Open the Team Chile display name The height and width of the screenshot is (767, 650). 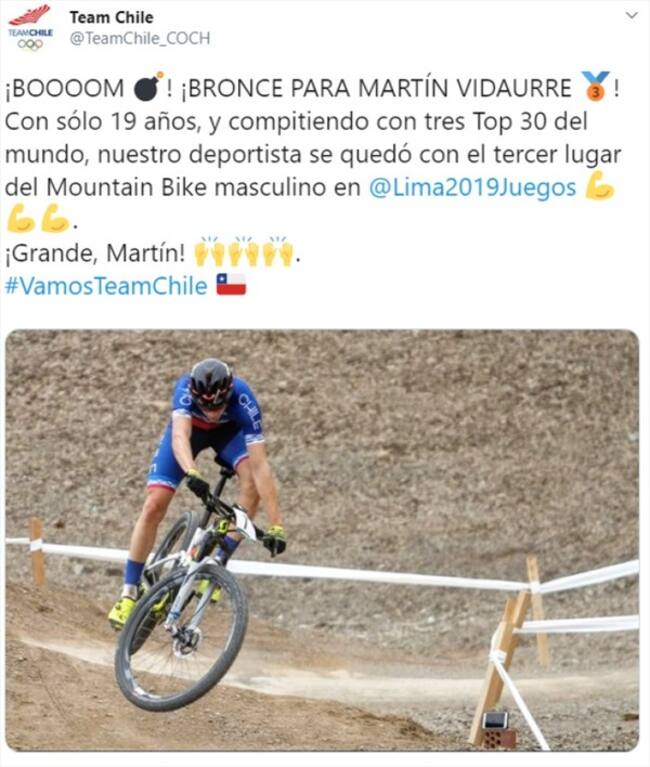[112, 18]
